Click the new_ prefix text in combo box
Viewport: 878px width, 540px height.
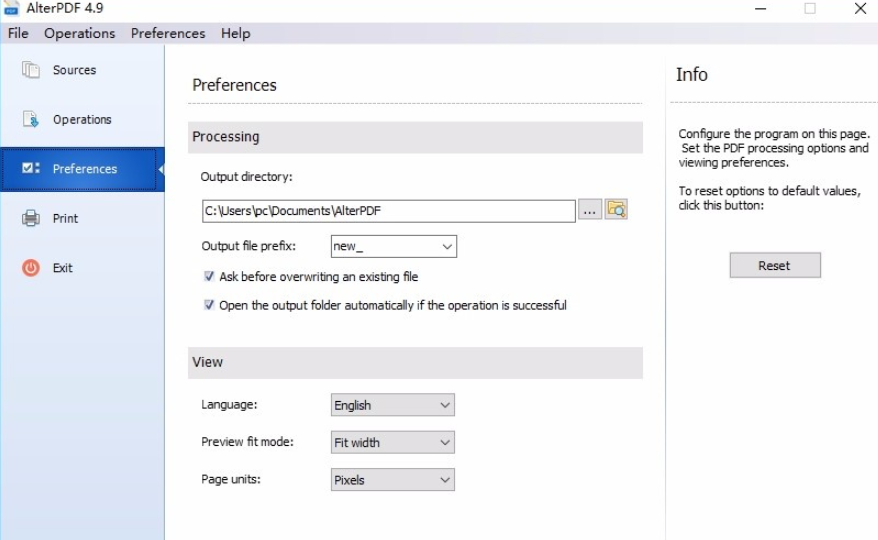click(348, 246)
